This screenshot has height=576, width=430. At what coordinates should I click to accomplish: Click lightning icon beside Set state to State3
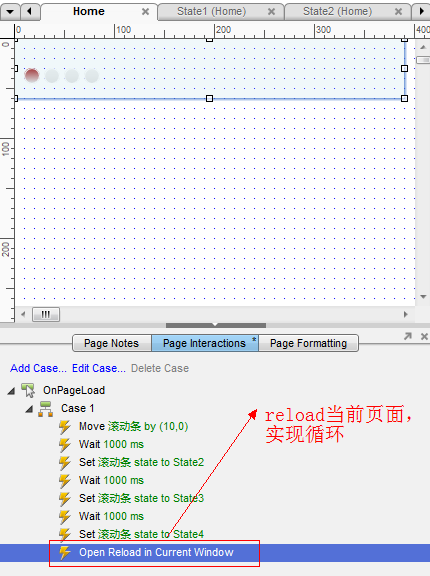(x=65, y=499)
